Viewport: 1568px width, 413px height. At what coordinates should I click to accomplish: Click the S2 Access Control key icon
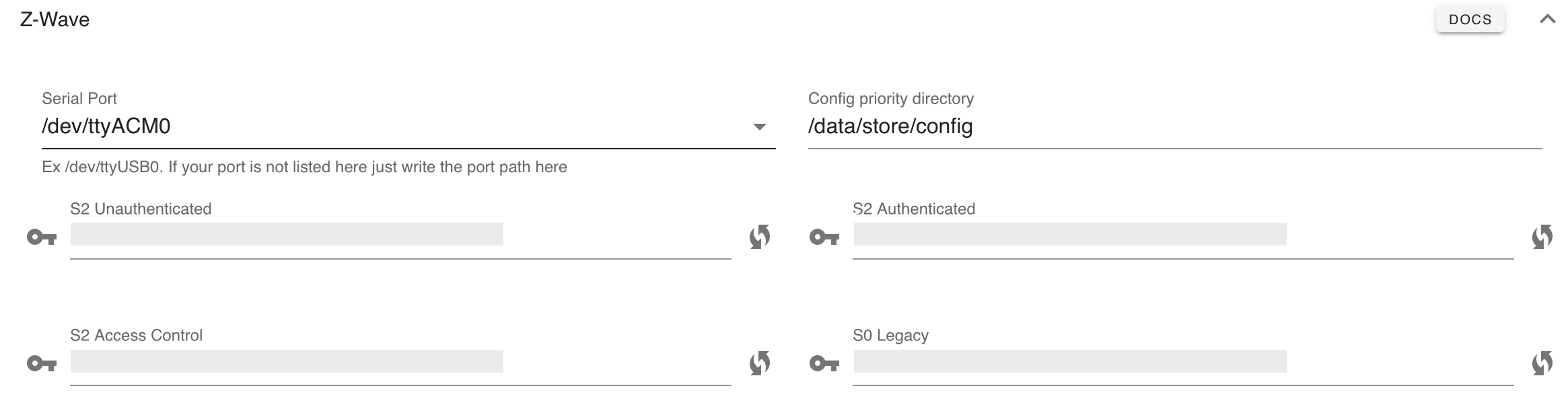(42, 364)
